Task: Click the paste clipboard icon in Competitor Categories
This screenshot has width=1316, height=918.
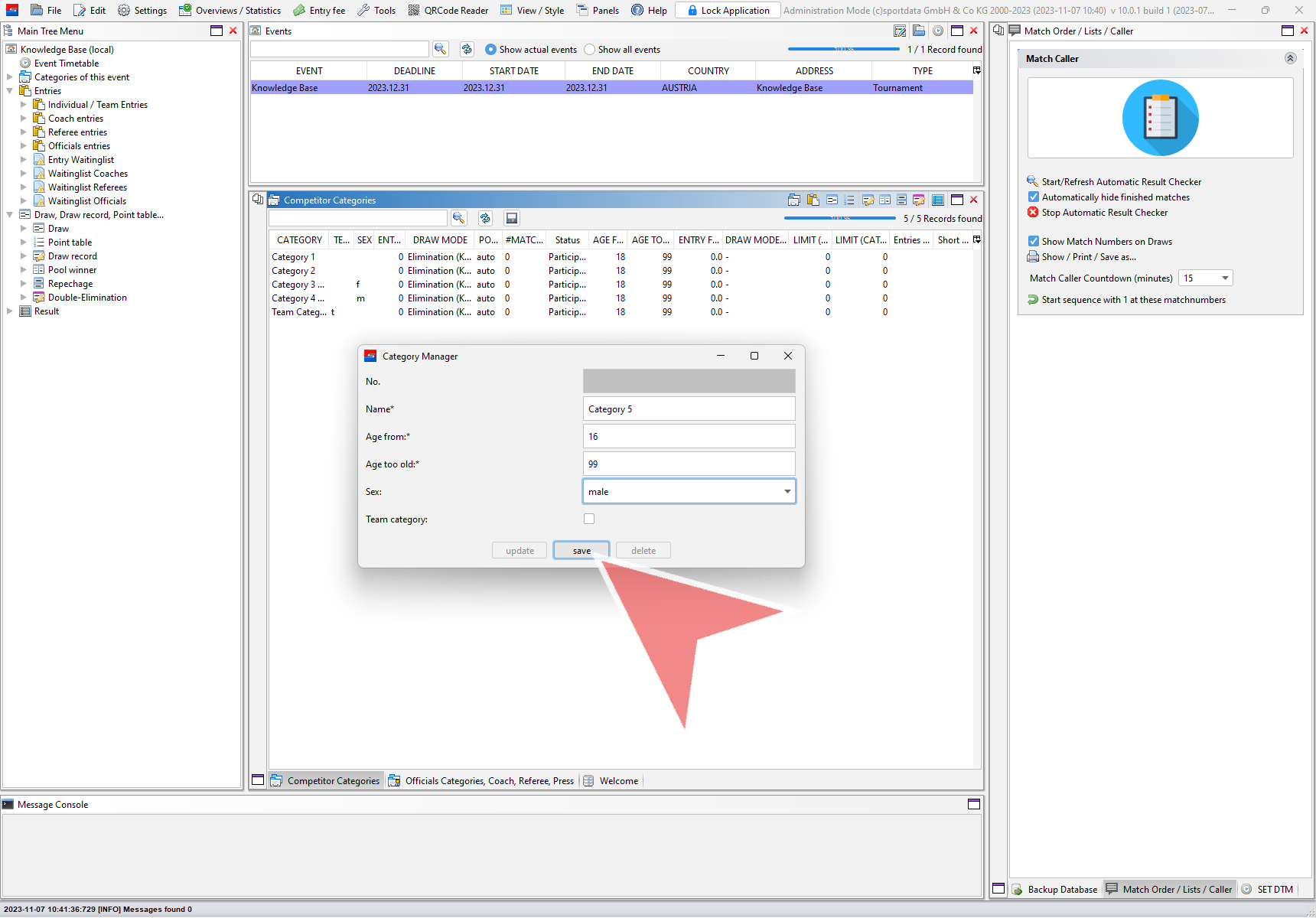Action: pos(813,200)
